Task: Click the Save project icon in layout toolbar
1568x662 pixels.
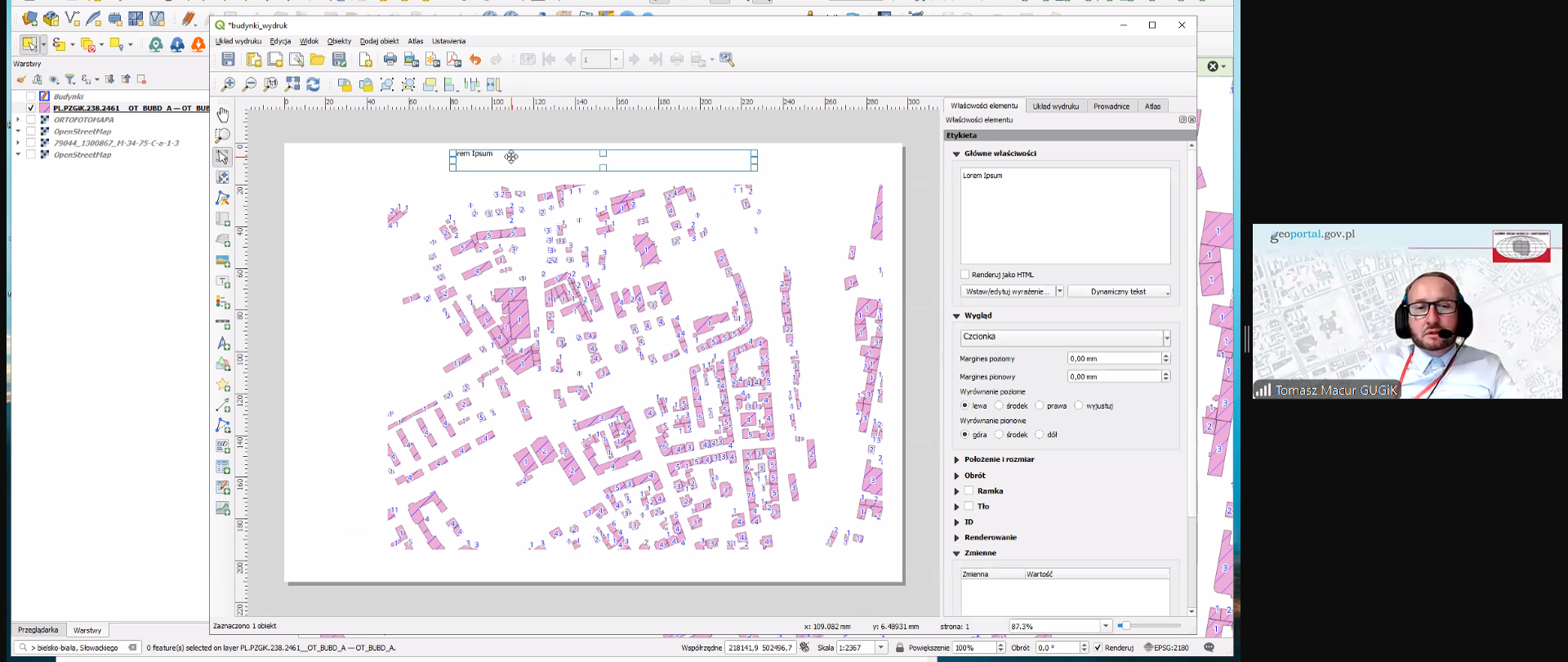Action: pyautogui.click(x=229, y=60)
